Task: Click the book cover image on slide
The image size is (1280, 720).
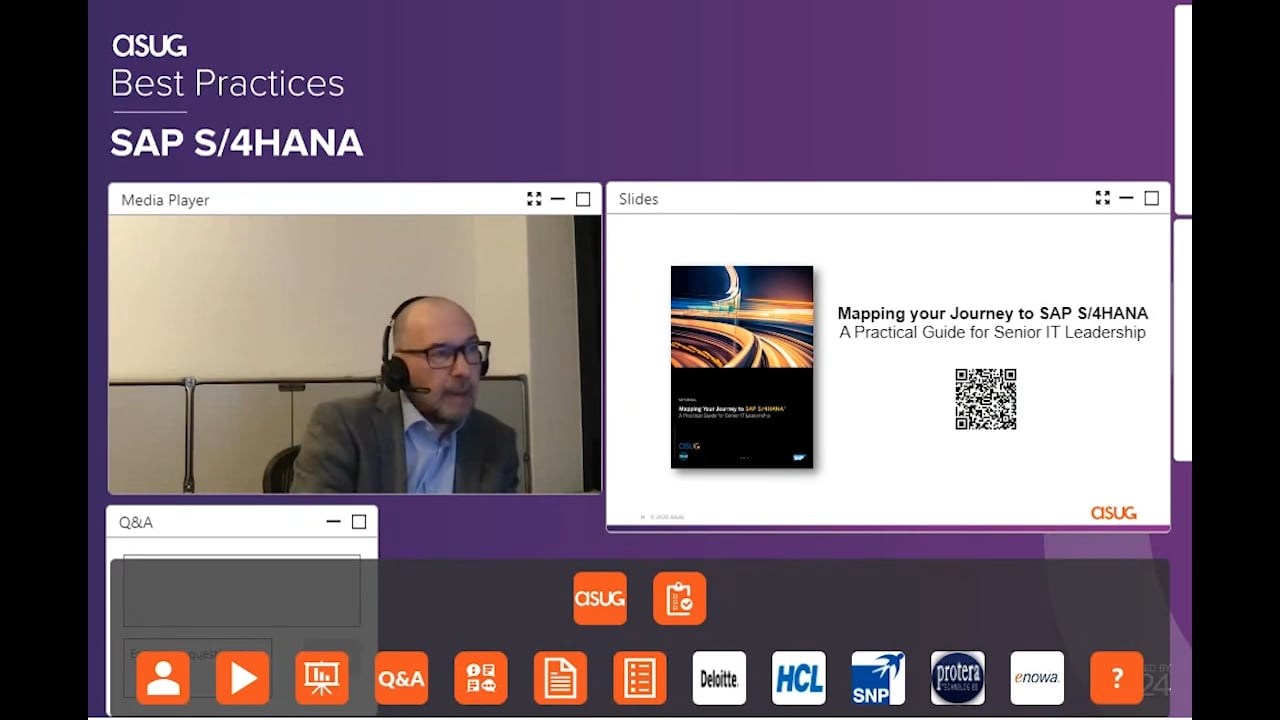Action: pos(742,367)
